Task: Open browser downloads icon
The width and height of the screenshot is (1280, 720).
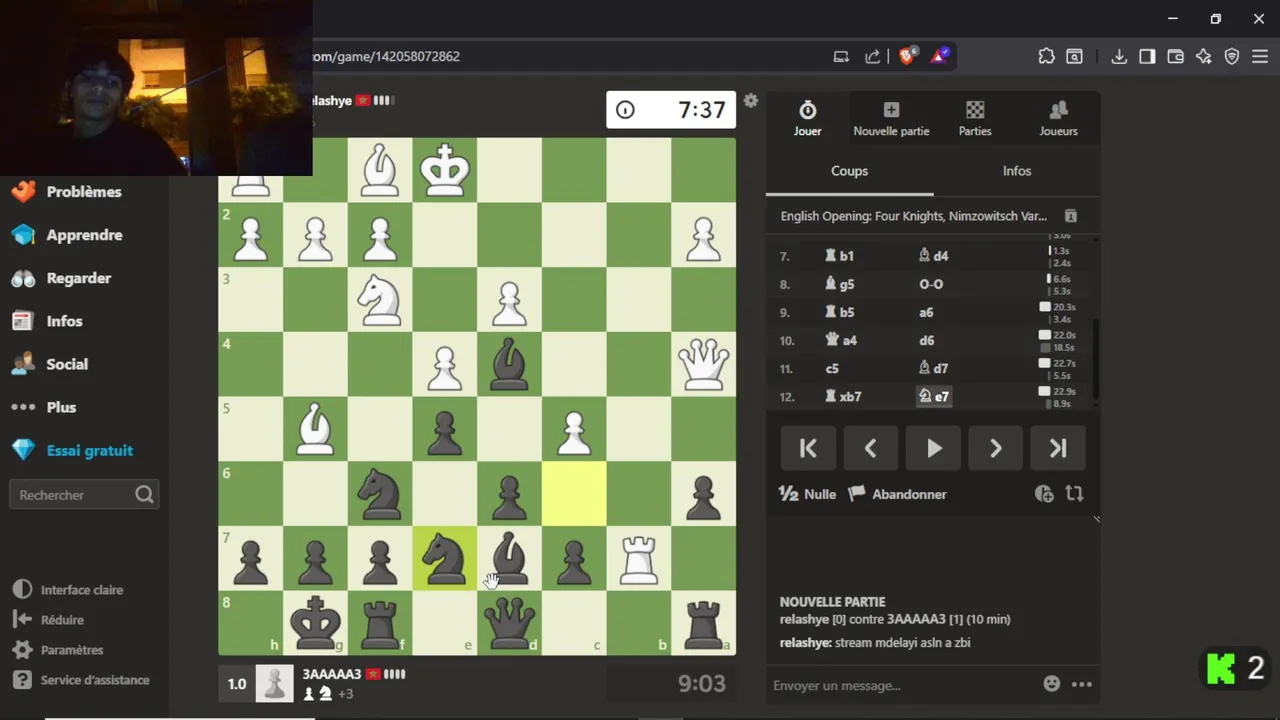Action: pyautogui.click(x=1119, y=57)
